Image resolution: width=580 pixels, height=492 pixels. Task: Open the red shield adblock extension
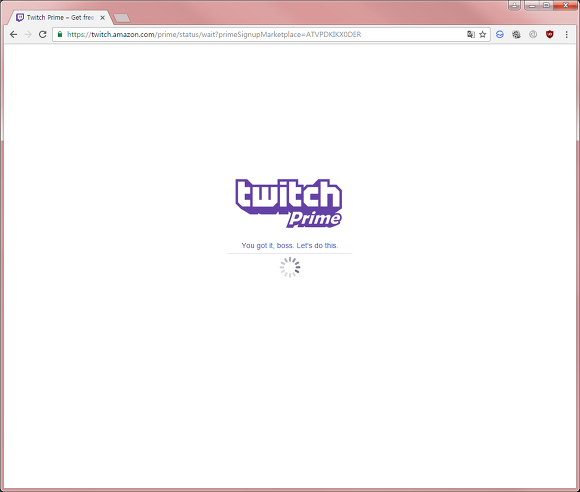(x=550, y=34)
